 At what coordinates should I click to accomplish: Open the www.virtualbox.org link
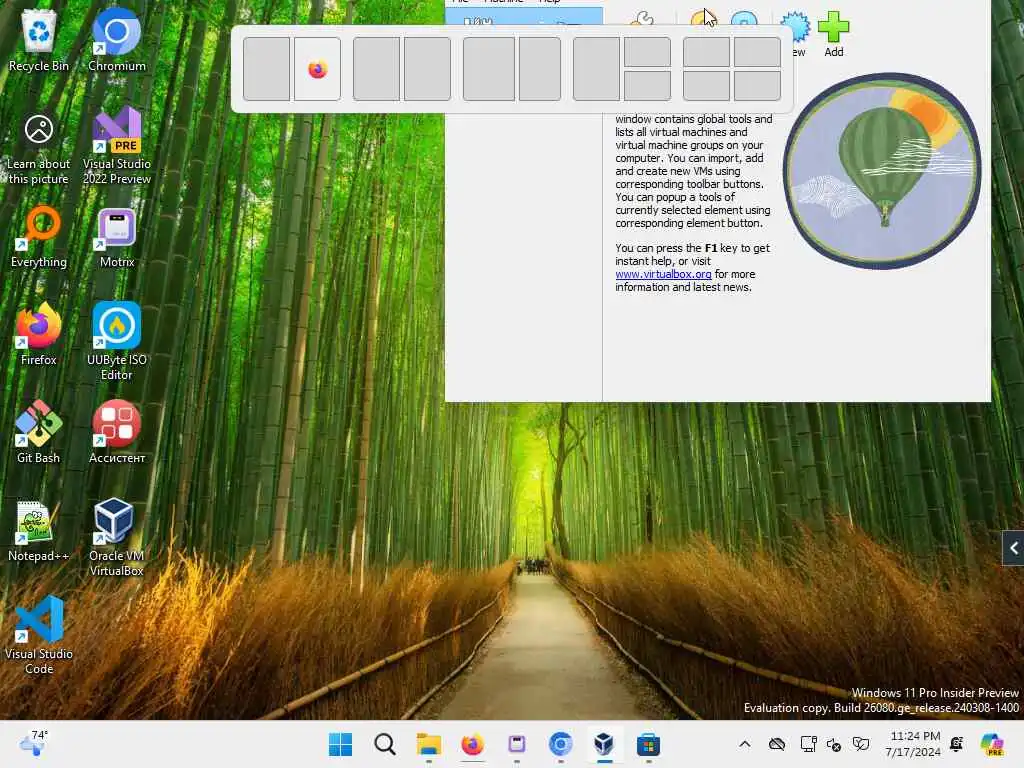(663, 274)
